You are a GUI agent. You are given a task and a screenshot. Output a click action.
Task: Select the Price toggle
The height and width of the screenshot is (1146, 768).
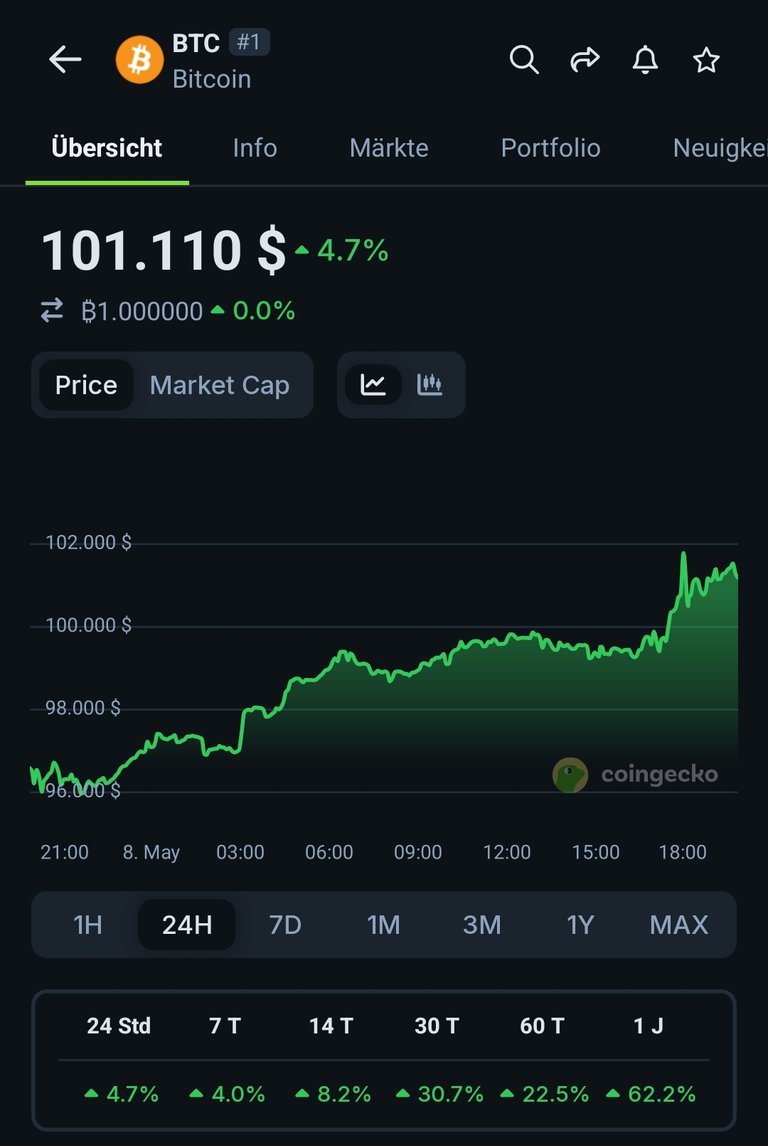(x=86, y=385)
